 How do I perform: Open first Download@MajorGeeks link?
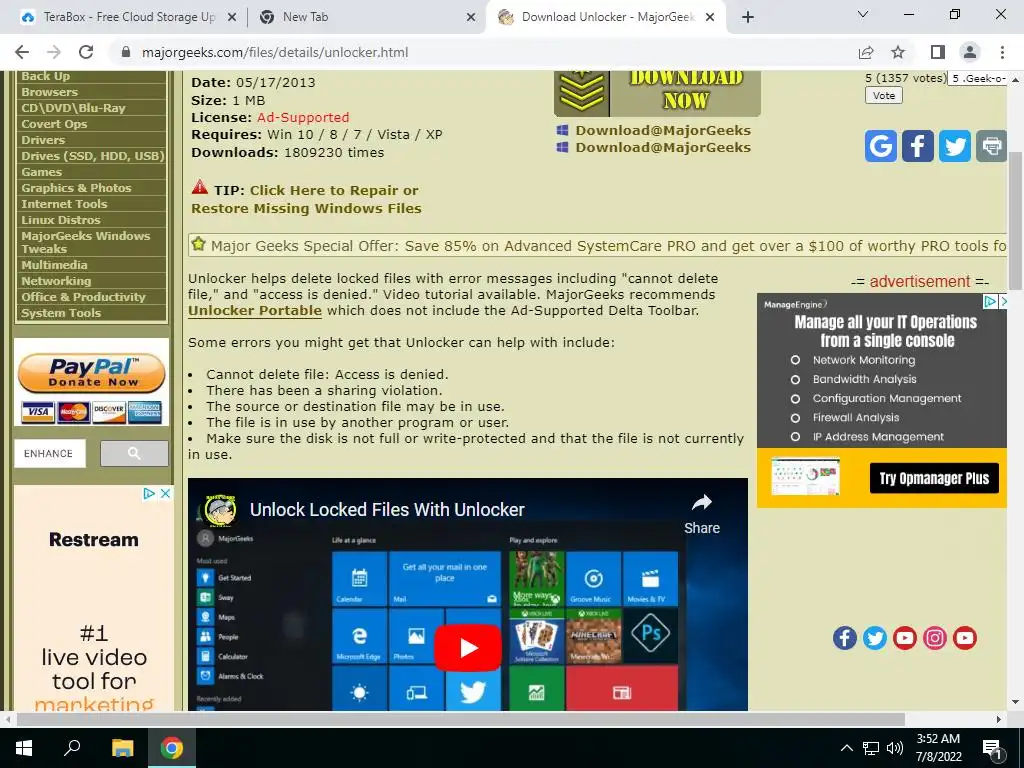pos(663,131)
